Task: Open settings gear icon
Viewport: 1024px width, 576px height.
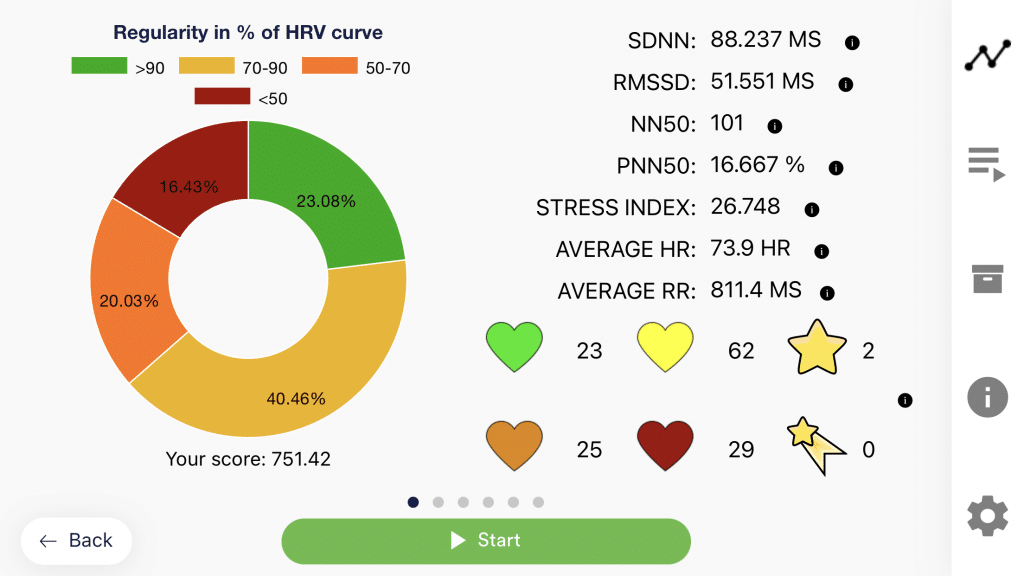Action: (x=987, y=516)
